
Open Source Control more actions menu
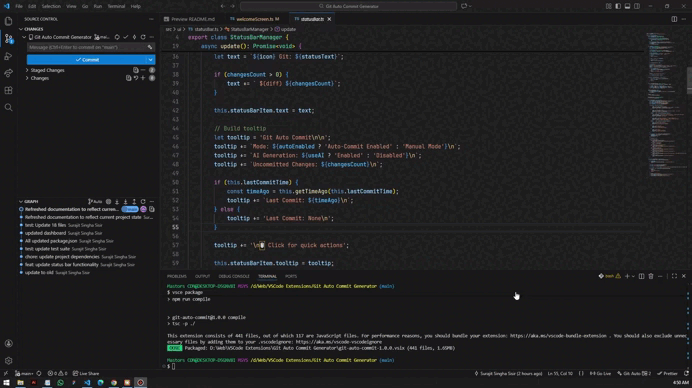point(151,19)
